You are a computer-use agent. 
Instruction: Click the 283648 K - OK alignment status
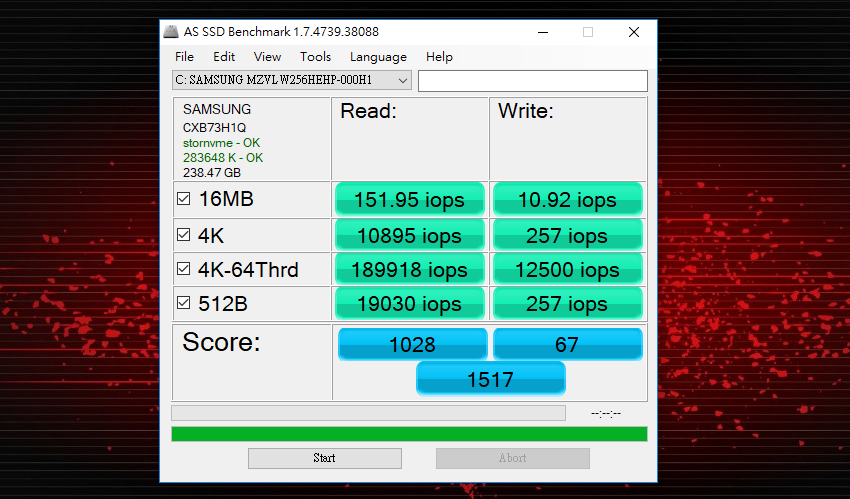(223, 158)
